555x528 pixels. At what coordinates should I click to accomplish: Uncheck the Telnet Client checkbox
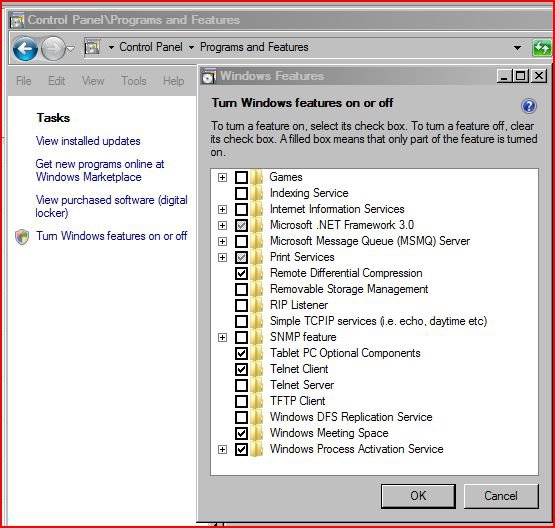coord(241,369)
